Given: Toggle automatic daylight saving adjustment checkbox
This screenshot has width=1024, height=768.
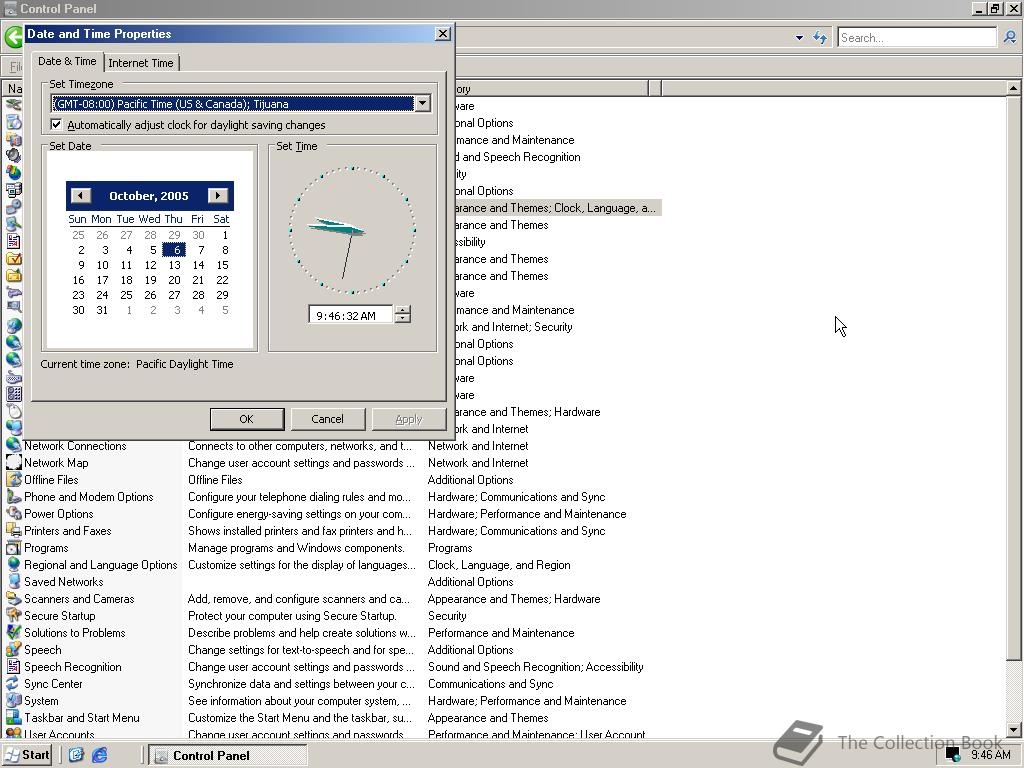Looking at the screenshot, I should point(56,124).
